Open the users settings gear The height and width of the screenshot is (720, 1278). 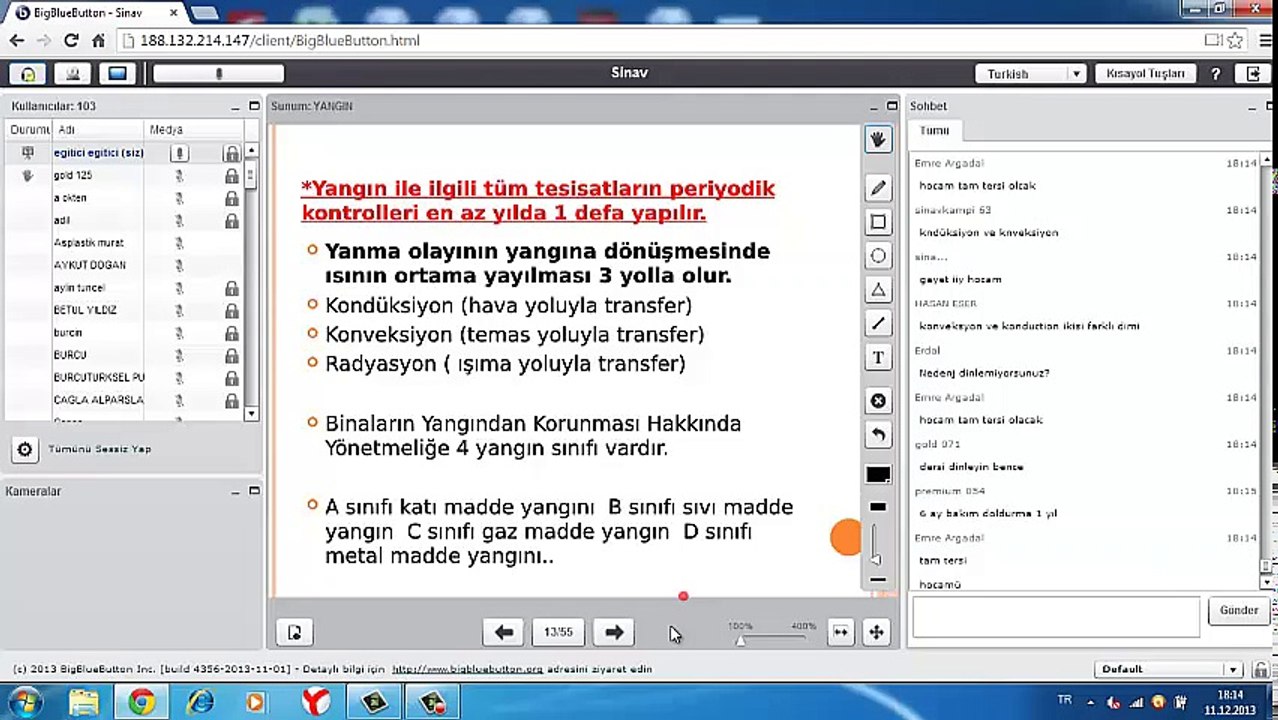click(x=25, y=450)
